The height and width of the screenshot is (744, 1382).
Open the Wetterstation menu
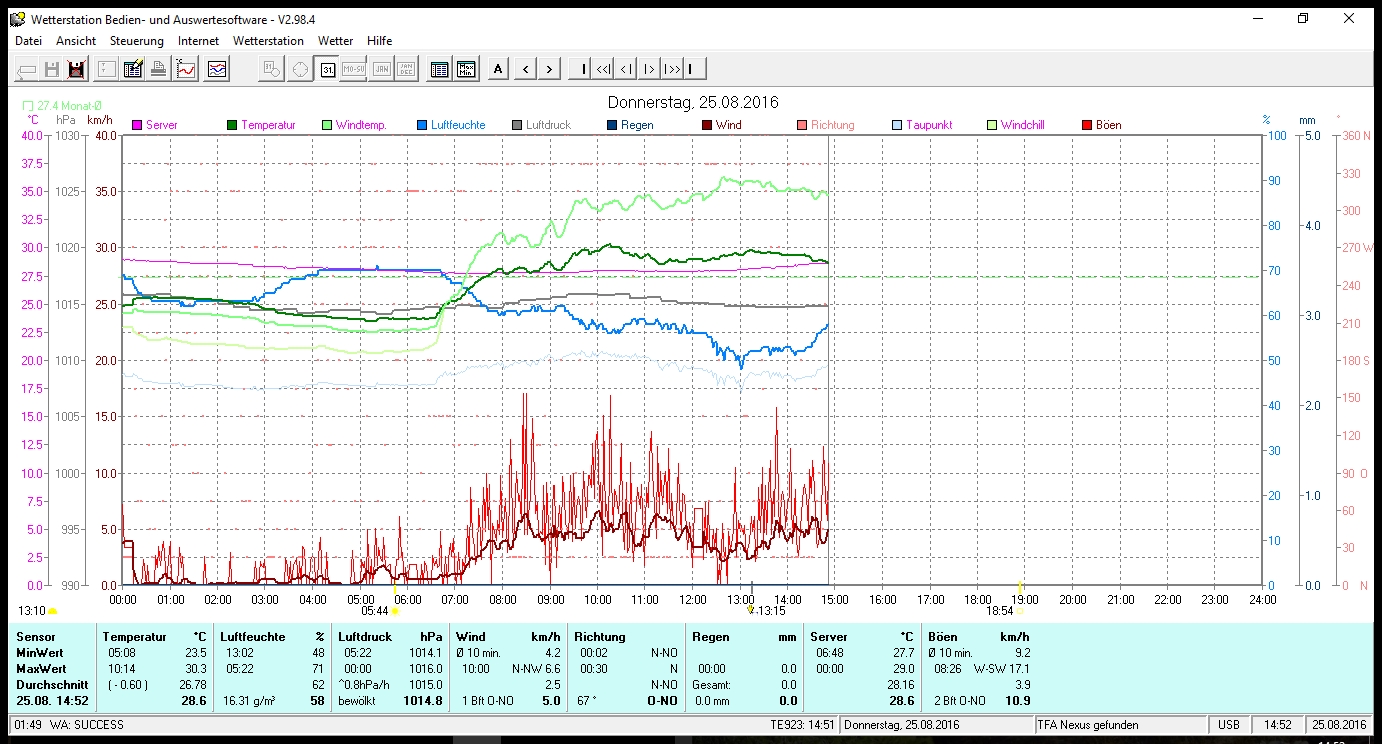(x=268, y=41)
